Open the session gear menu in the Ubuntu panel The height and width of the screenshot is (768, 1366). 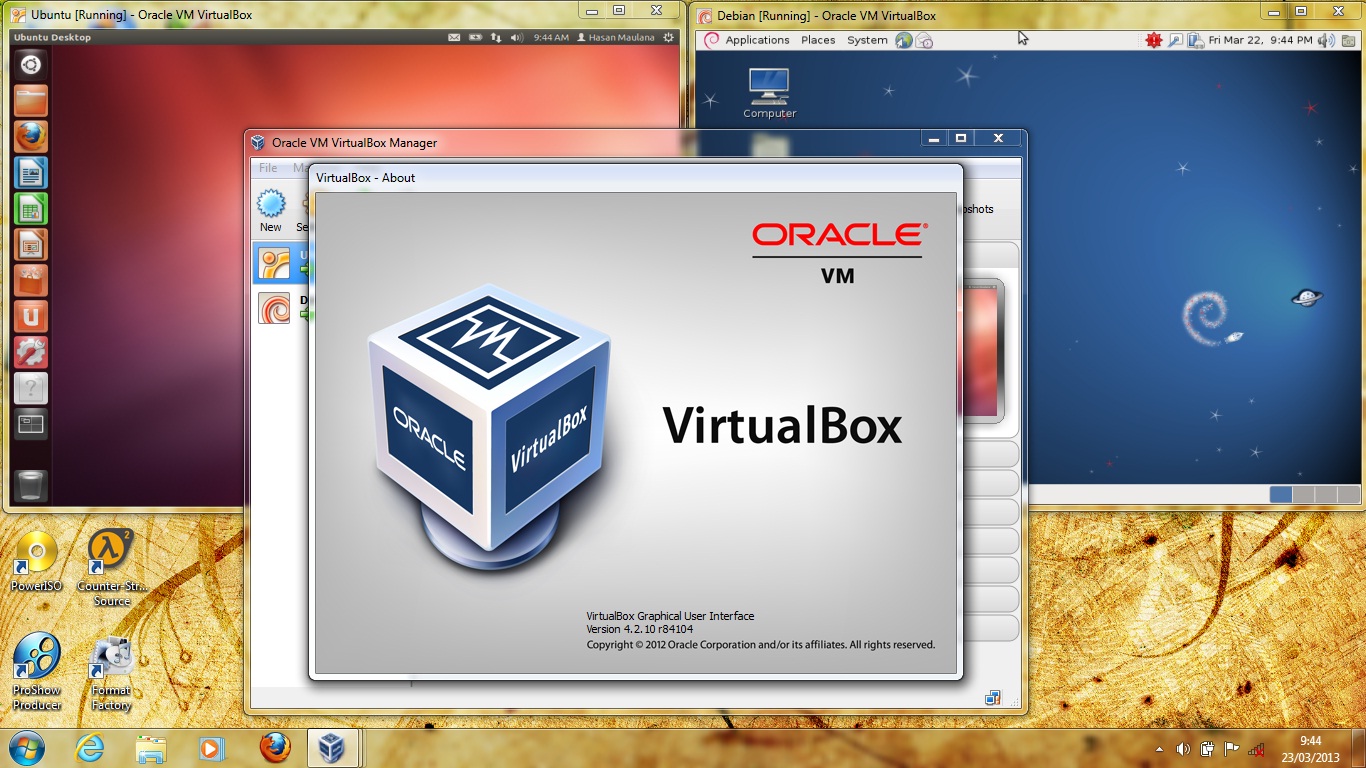(x=670, y=37)
